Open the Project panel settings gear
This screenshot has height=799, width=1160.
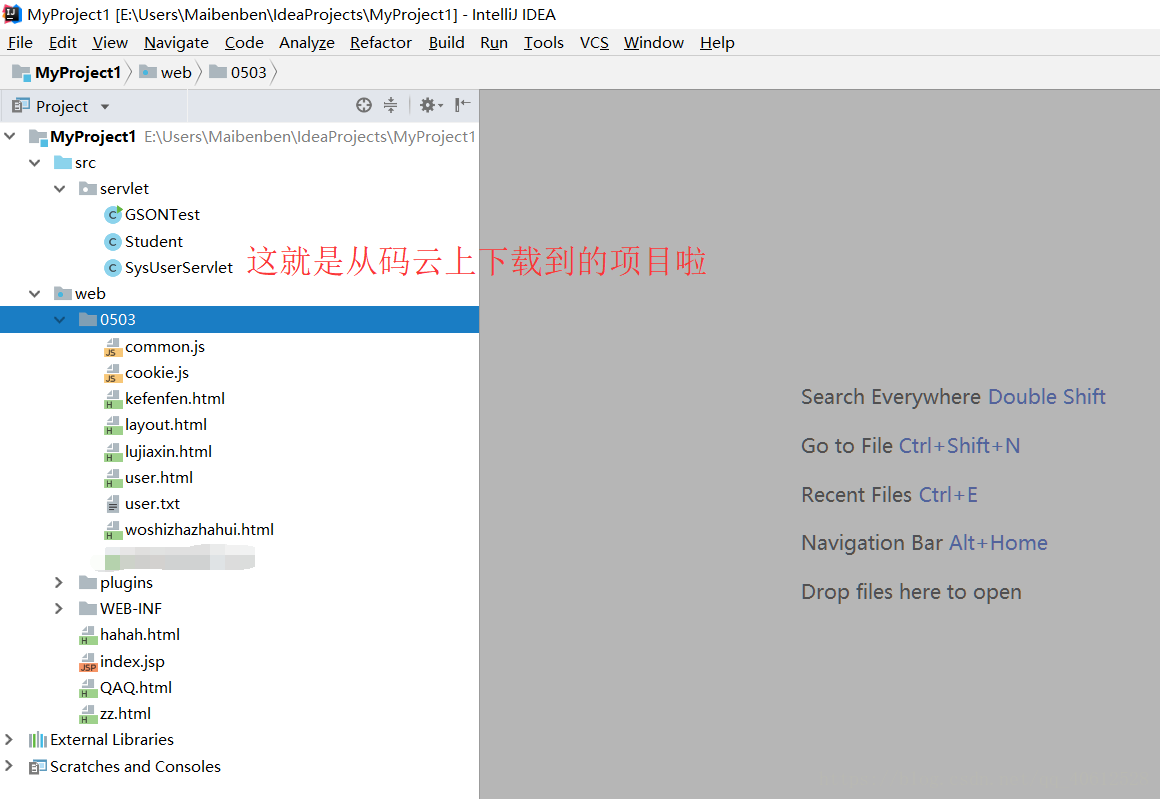coord(431,106)
